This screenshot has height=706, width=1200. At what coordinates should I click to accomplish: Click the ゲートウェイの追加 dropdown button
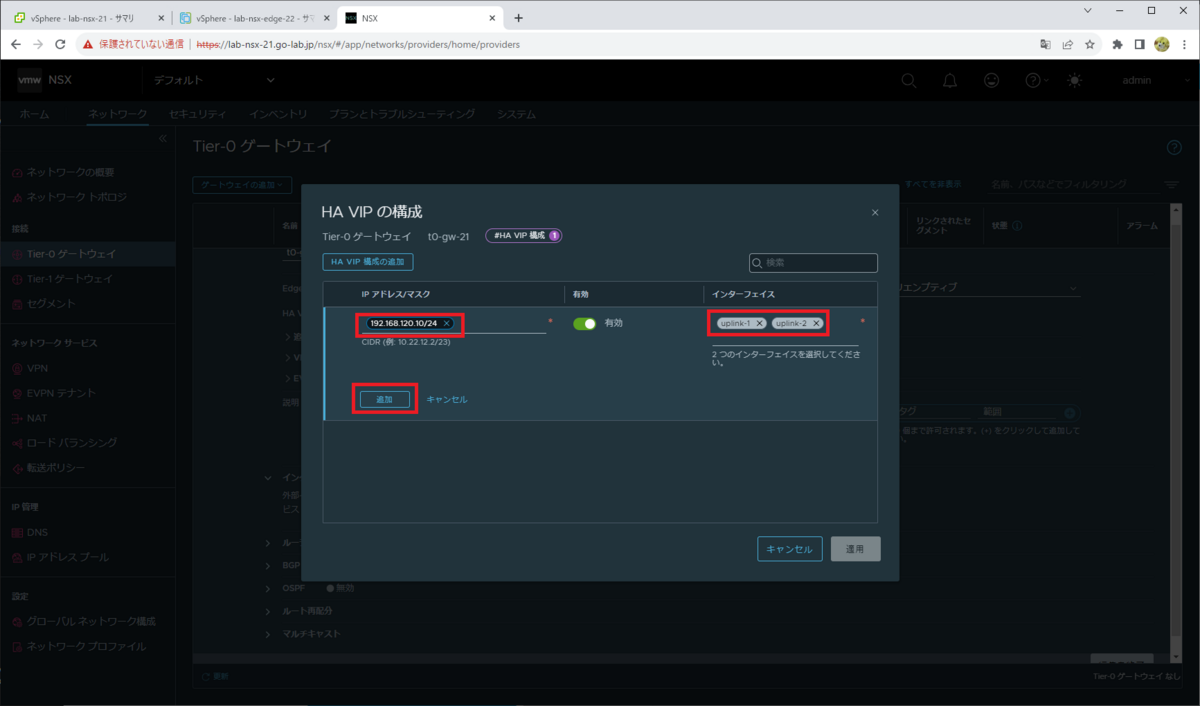coord(242,185)
